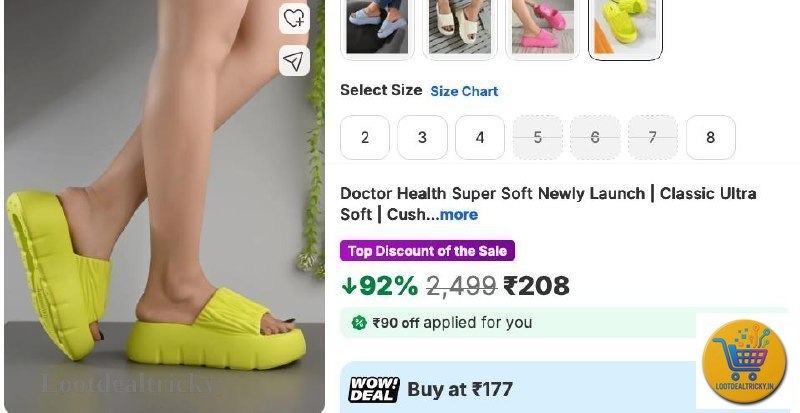Choose the pink sandal color variant
The width and height of the screenshot is (800, 413).
tap(542, 27)
